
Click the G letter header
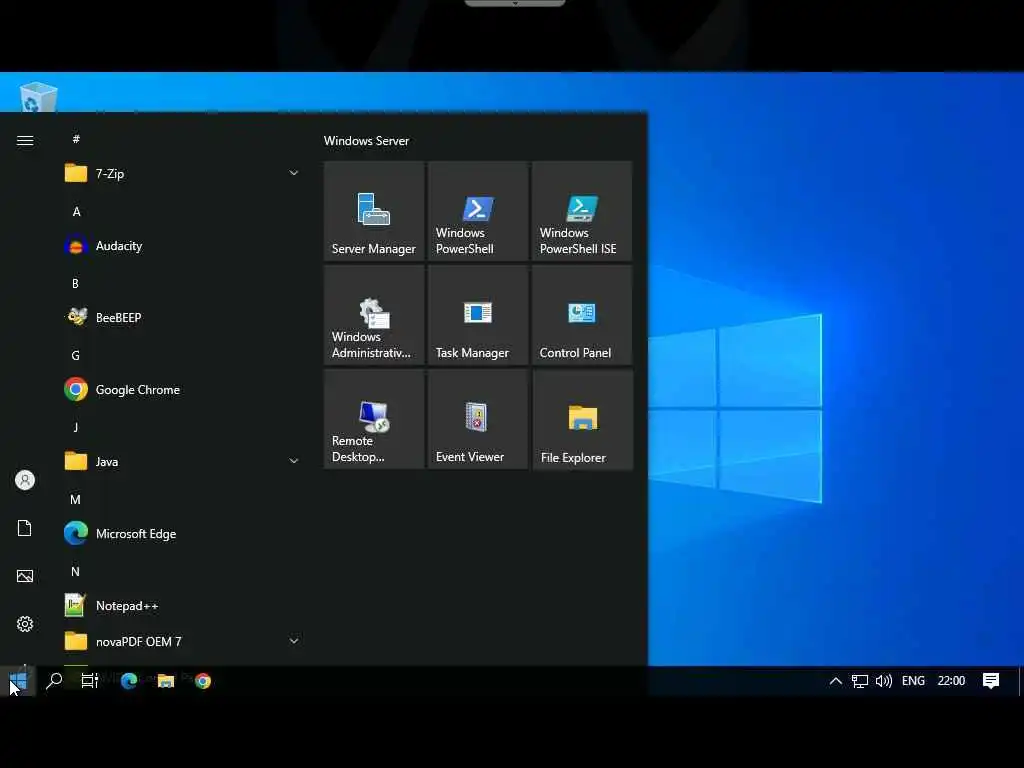76,355
